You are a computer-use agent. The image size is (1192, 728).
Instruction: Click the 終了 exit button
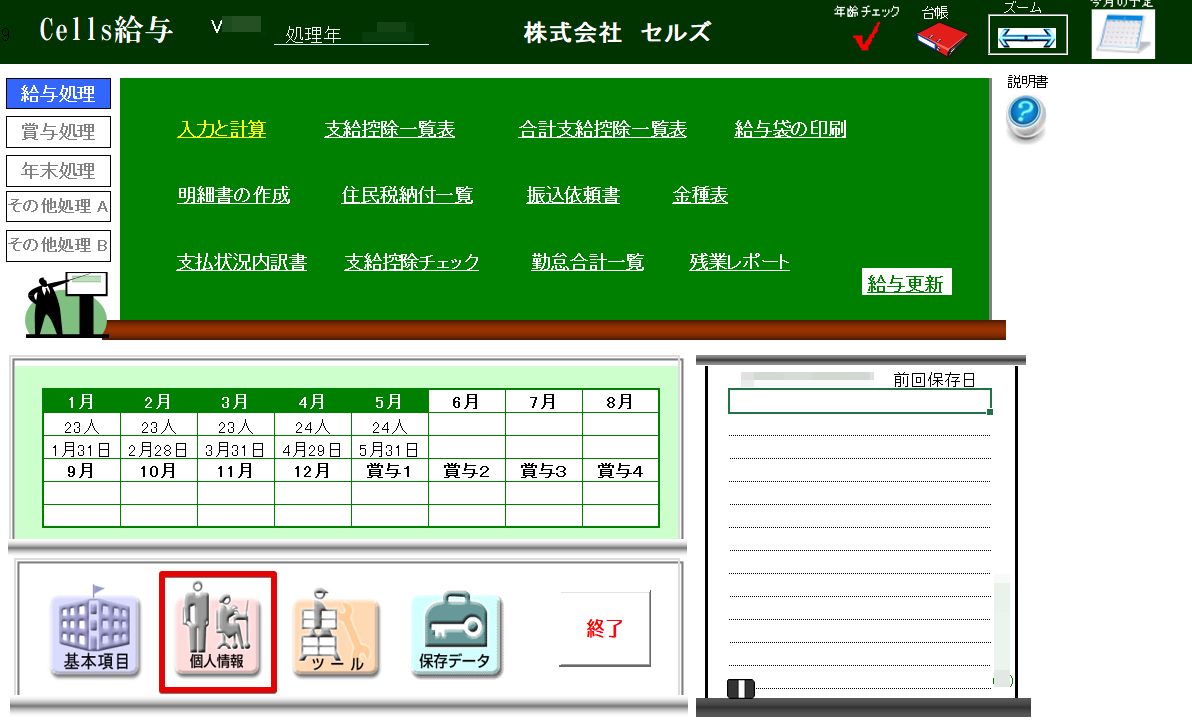click(605, 629)
